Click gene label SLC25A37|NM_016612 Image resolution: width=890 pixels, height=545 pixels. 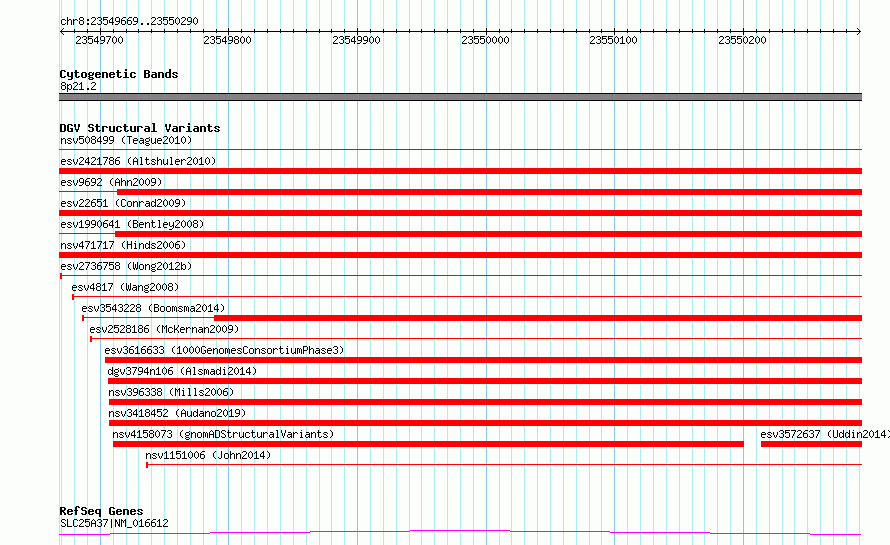pyautogui.click(x=114, y=523)
